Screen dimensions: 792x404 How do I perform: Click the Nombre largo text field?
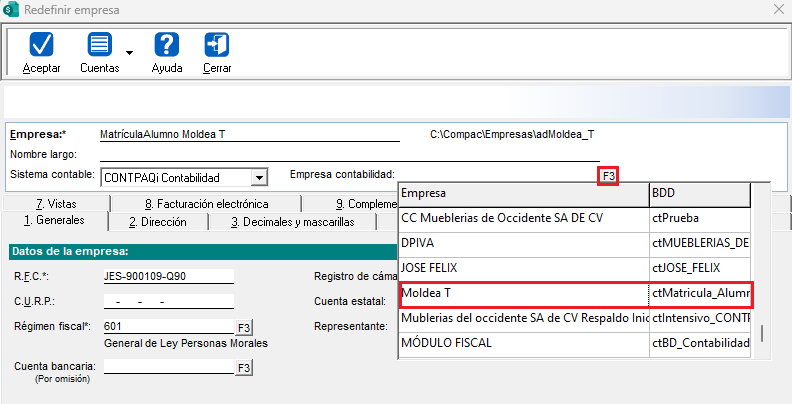coord(350,154)
